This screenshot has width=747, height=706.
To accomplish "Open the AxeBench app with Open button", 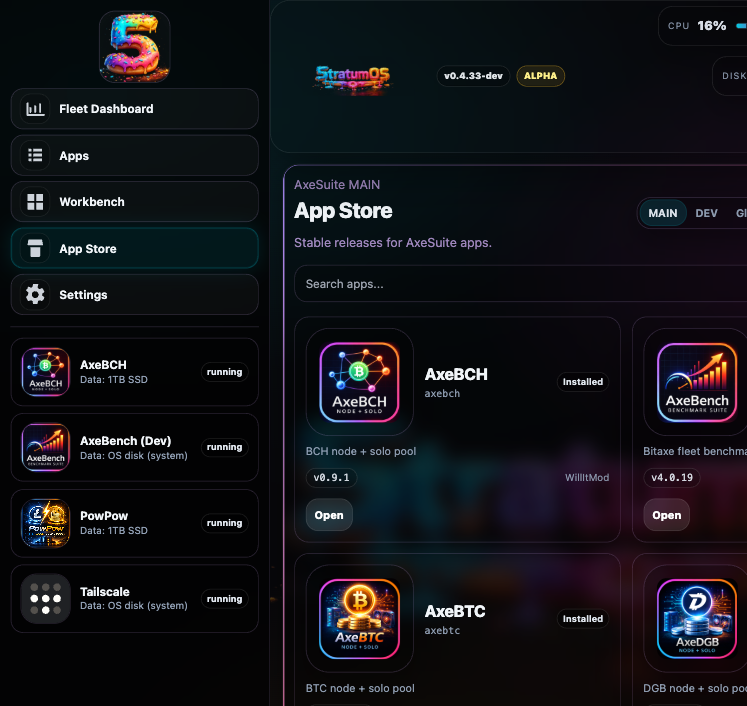I will tap(666, 515).
